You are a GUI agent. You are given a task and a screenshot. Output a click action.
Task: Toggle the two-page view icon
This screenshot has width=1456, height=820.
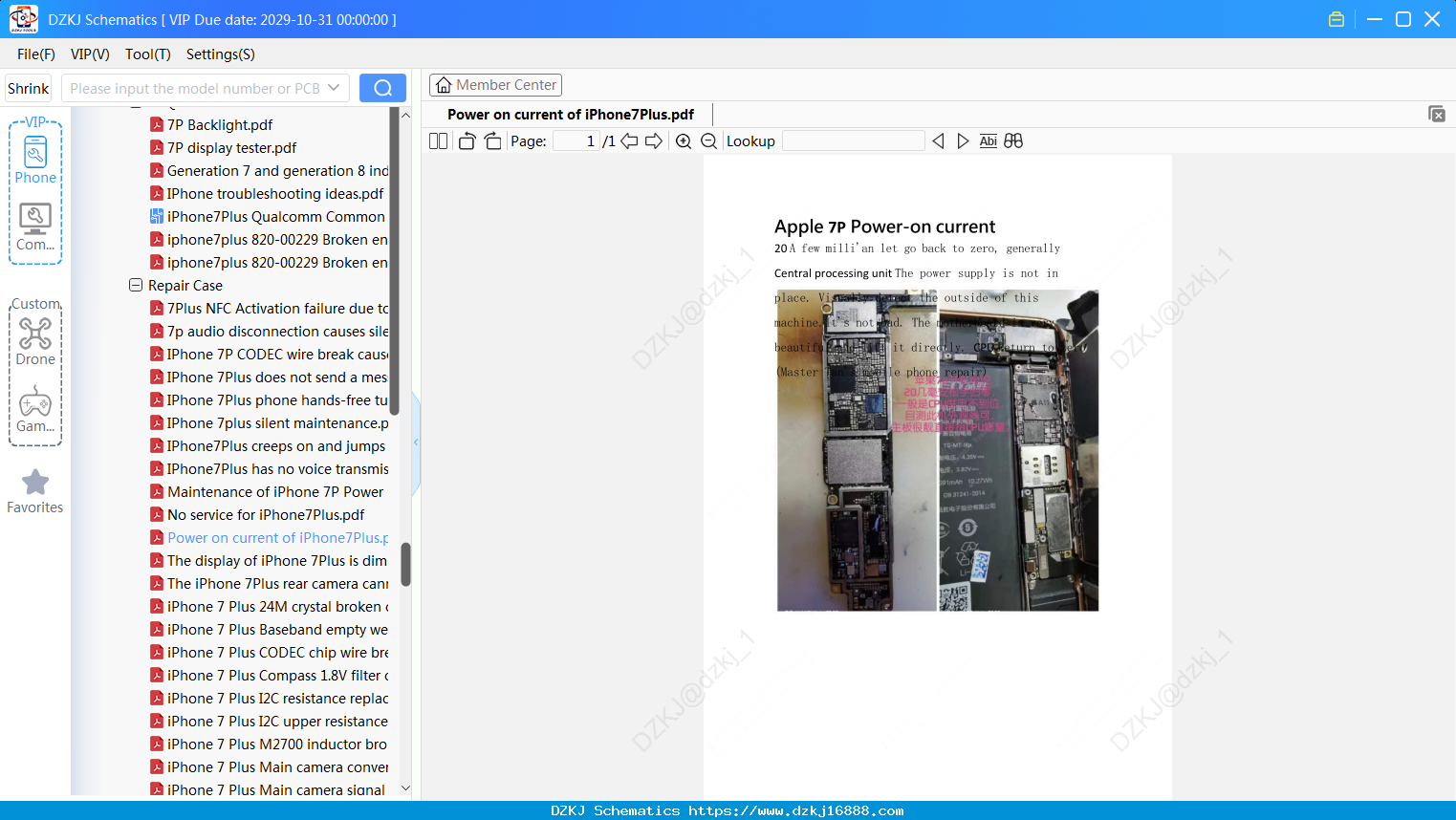point(439,141)
